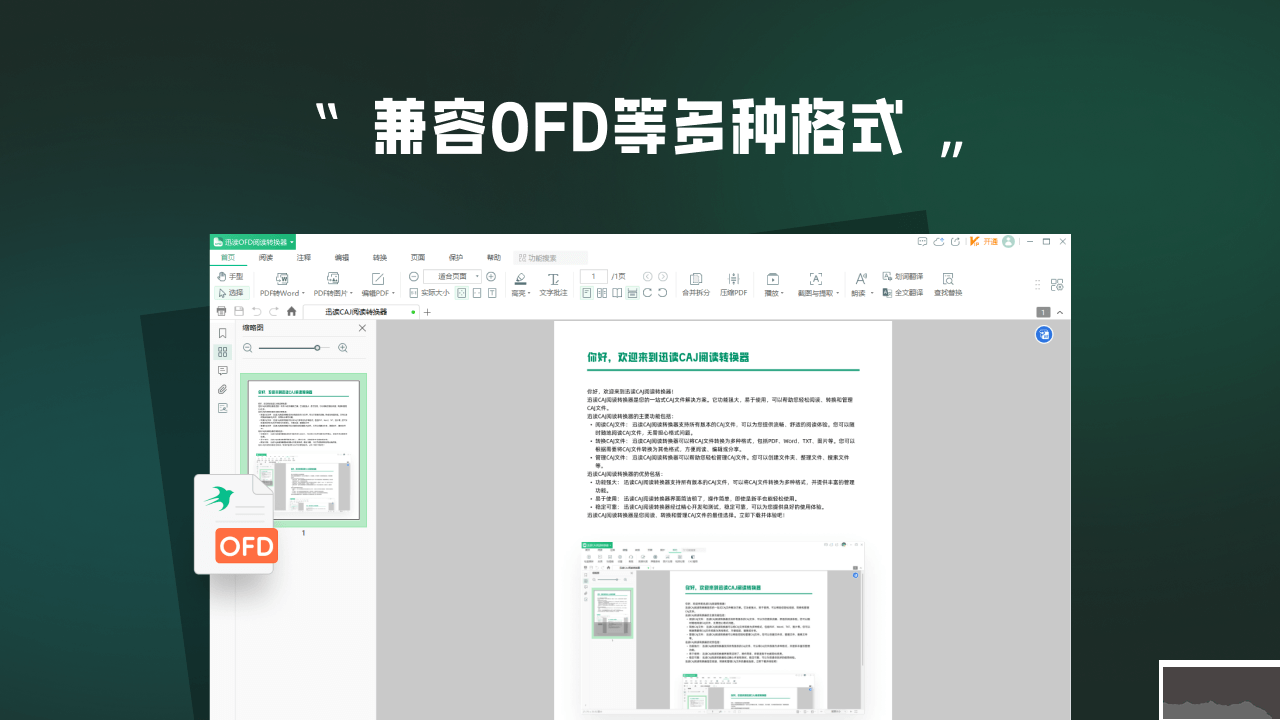Click the 编辑PDF icon

coord(378,278)
